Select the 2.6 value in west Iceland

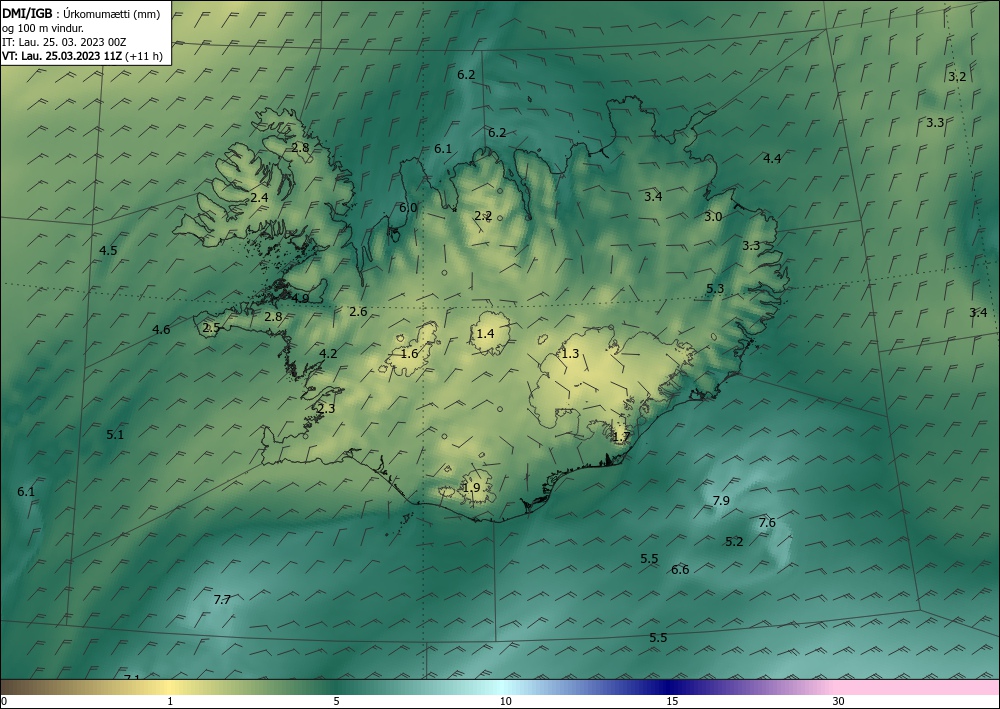tap(358, 312)
